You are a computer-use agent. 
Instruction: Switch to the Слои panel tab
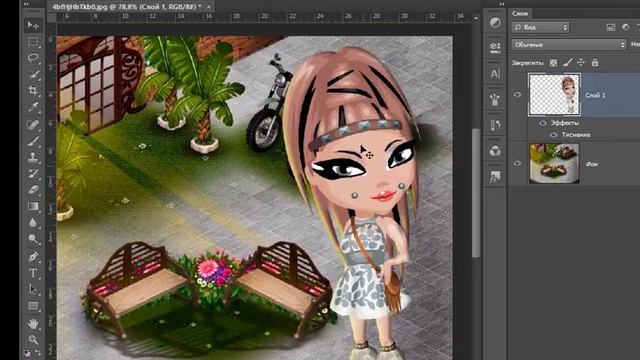[520, 13]
